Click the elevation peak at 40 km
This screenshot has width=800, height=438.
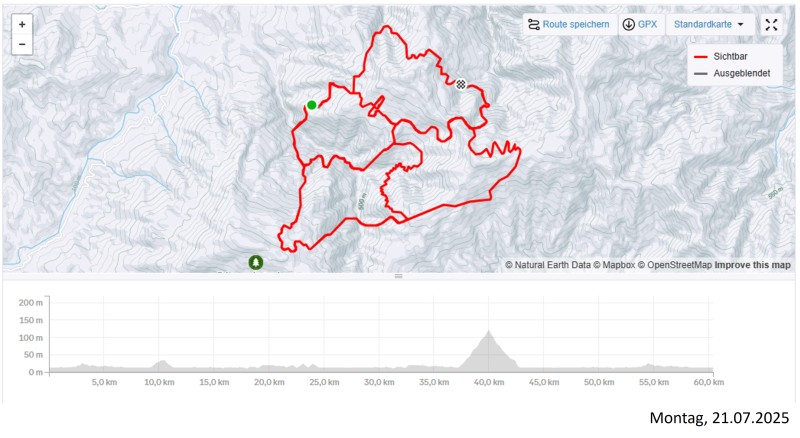(489, 334)
